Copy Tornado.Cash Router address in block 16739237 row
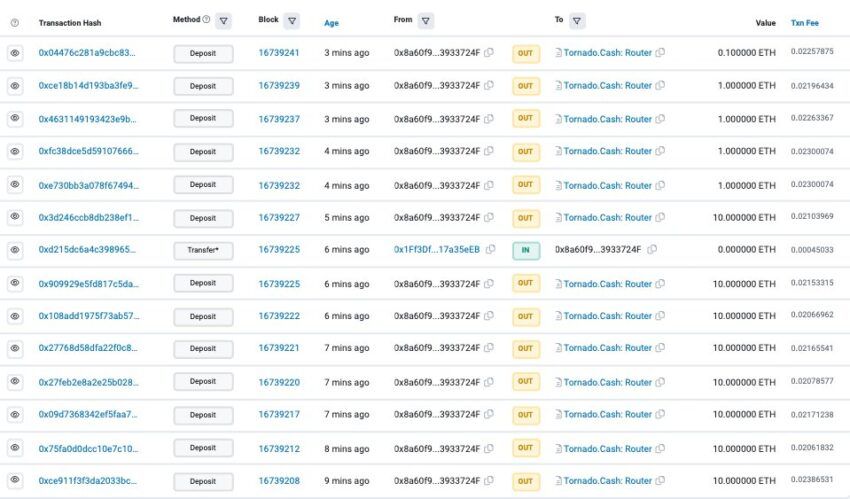The width and height of the screenshot is (850, 499). point(660,119)
